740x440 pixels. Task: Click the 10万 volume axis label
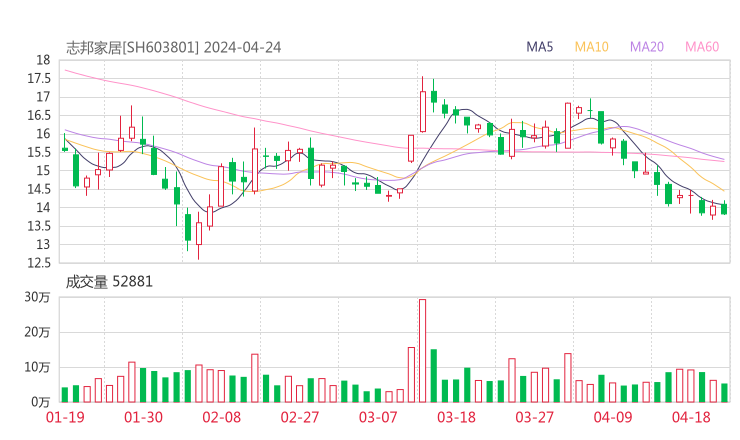click(x=37, y=367)
